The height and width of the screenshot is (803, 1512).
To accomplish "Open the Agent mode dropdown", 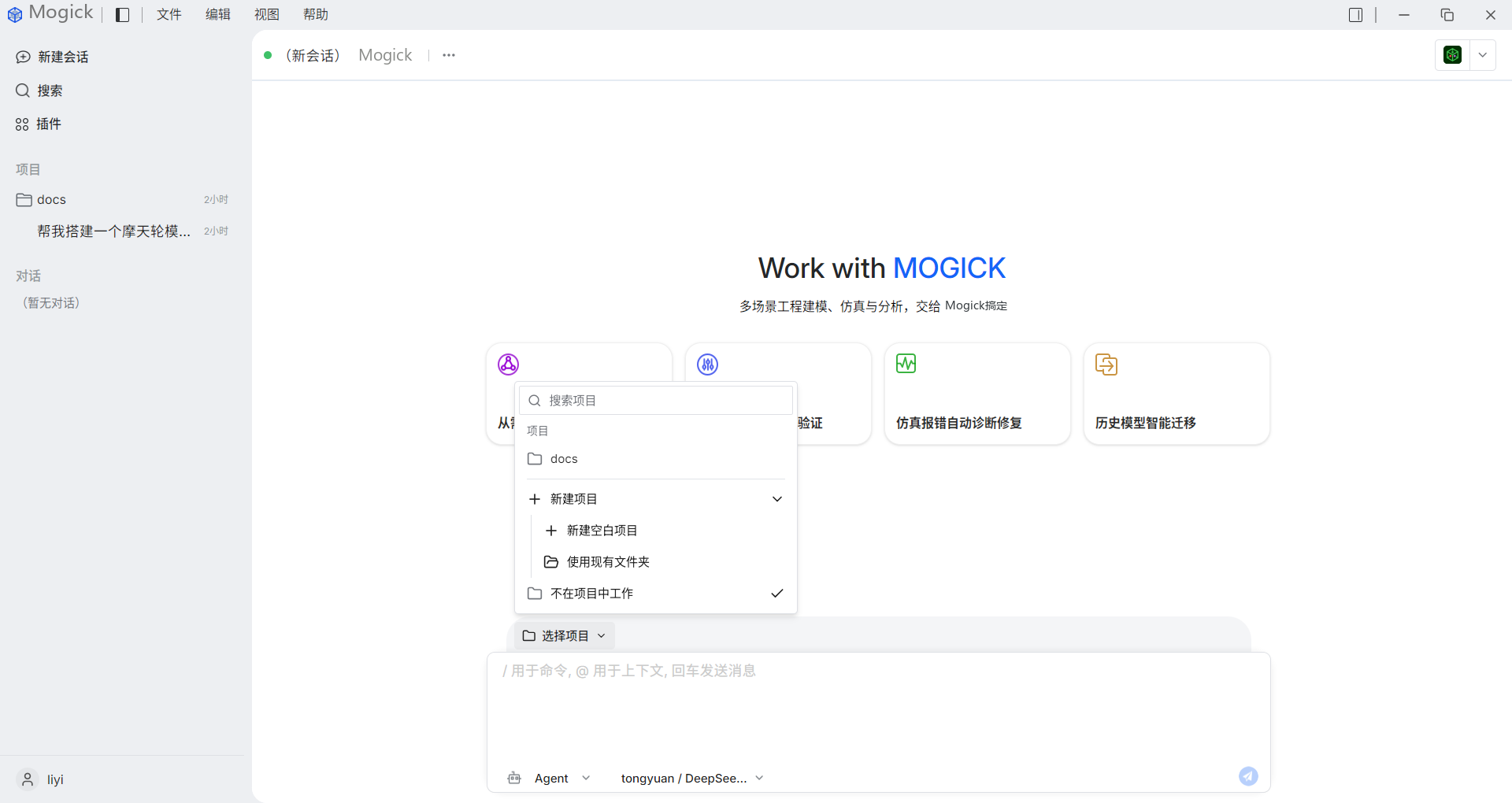I will coord(562,779).
